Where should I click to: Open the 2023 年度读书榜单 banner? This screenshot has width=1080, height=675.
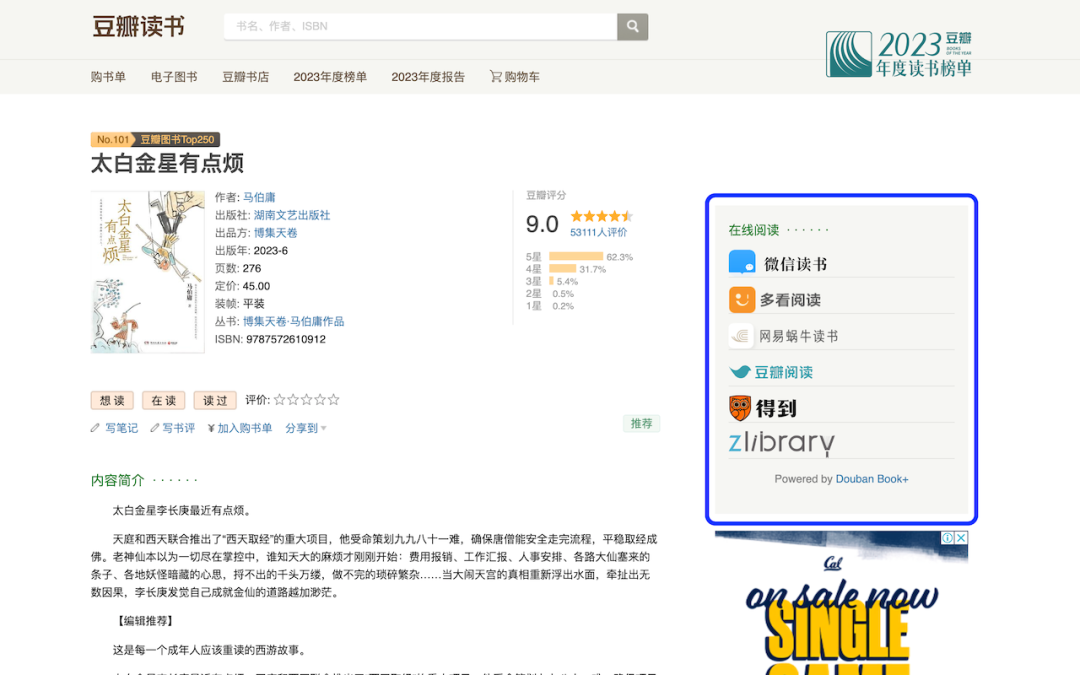[899, 54]
